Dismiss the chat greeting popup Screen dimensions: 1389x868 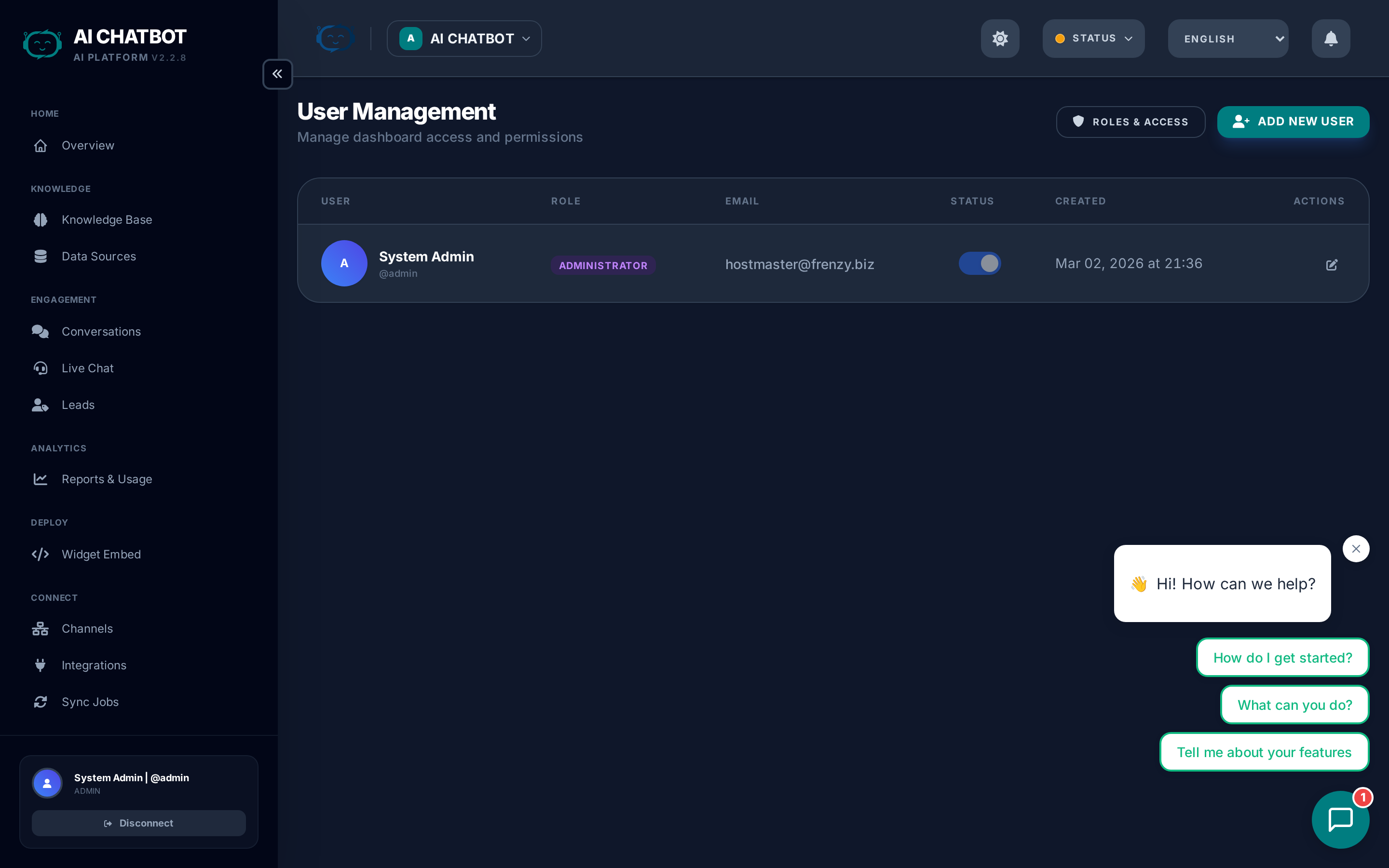[1356, 549]
